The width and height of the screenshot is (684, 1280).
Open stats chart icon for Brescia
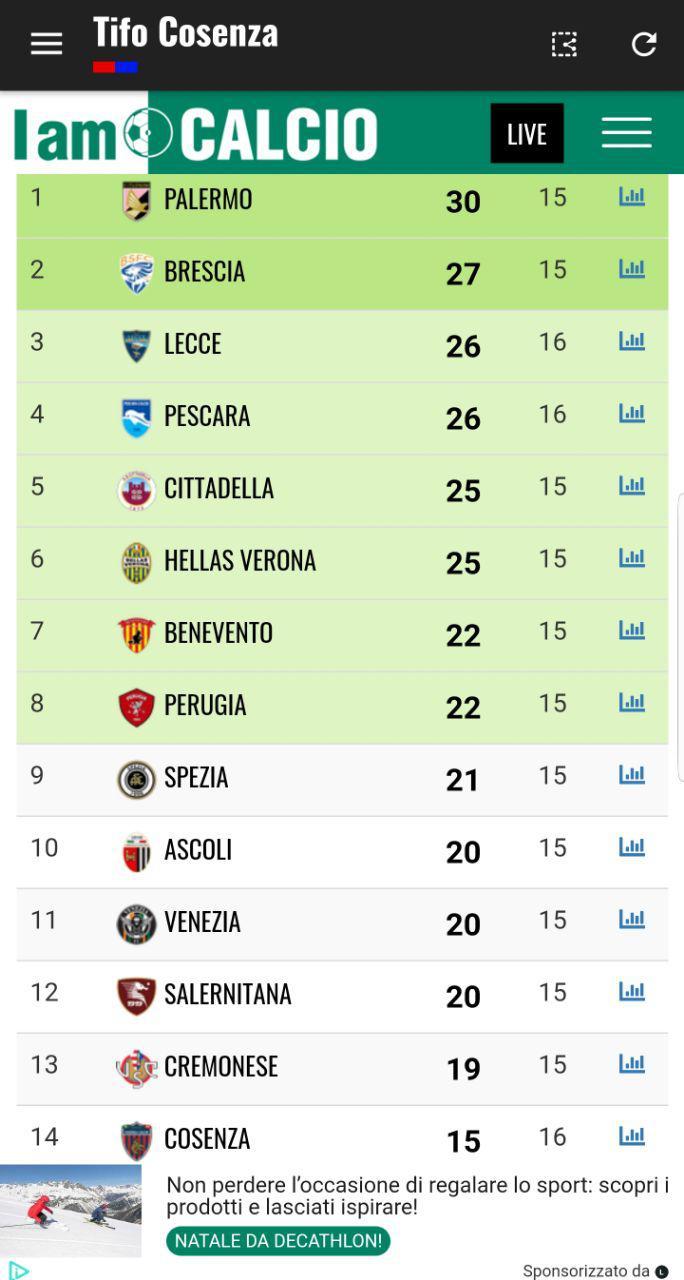[632, 269]
